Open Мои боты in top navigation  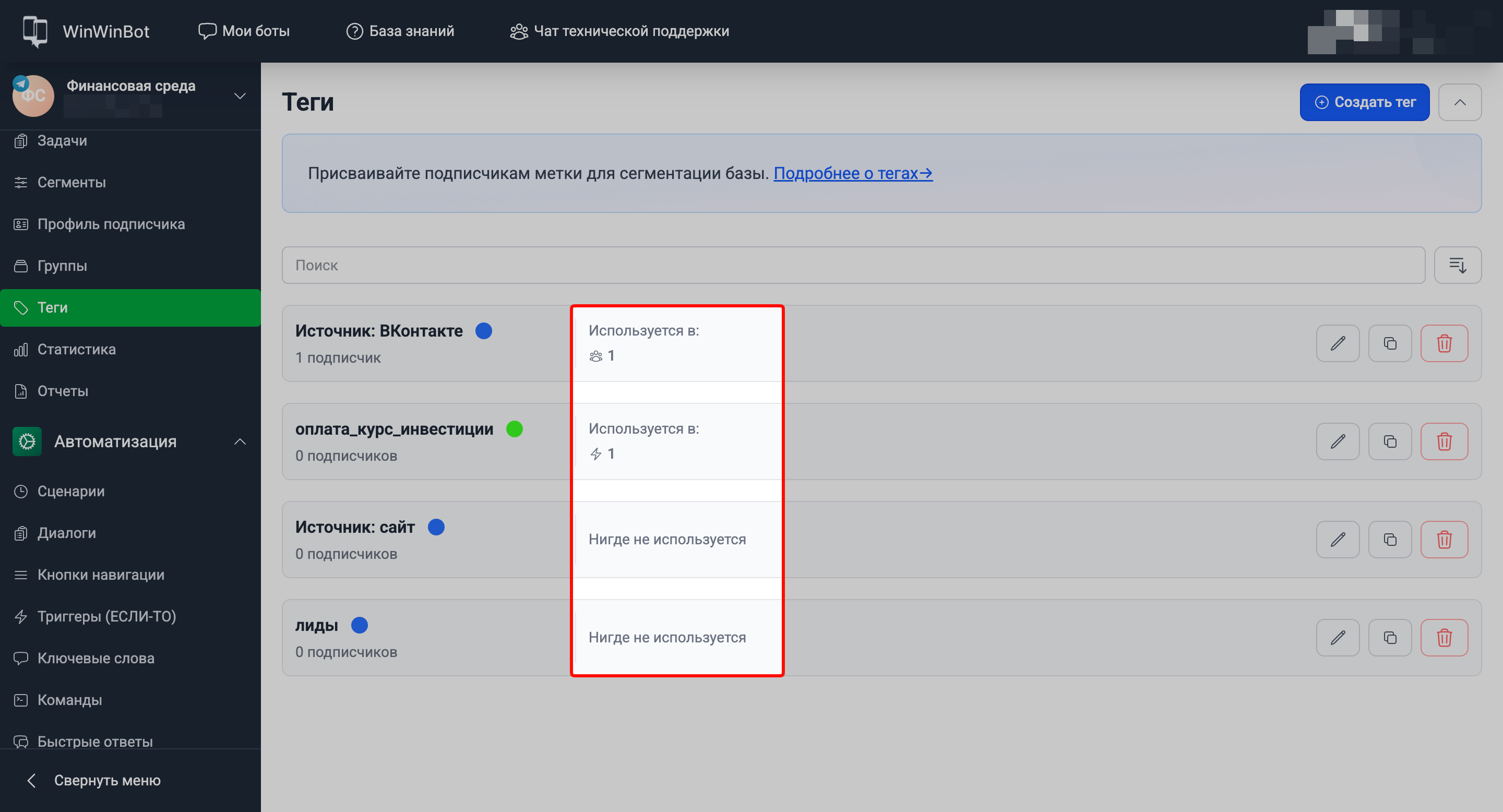pos(244,31)
